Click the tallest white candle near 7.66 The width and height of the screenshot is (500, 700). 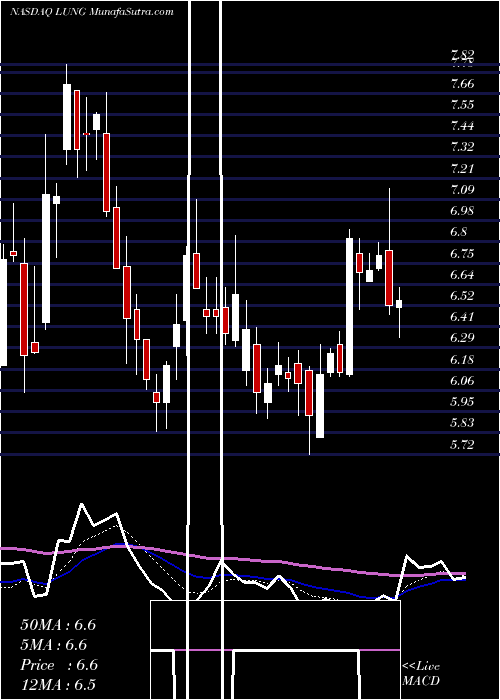(x=67, y=117)
